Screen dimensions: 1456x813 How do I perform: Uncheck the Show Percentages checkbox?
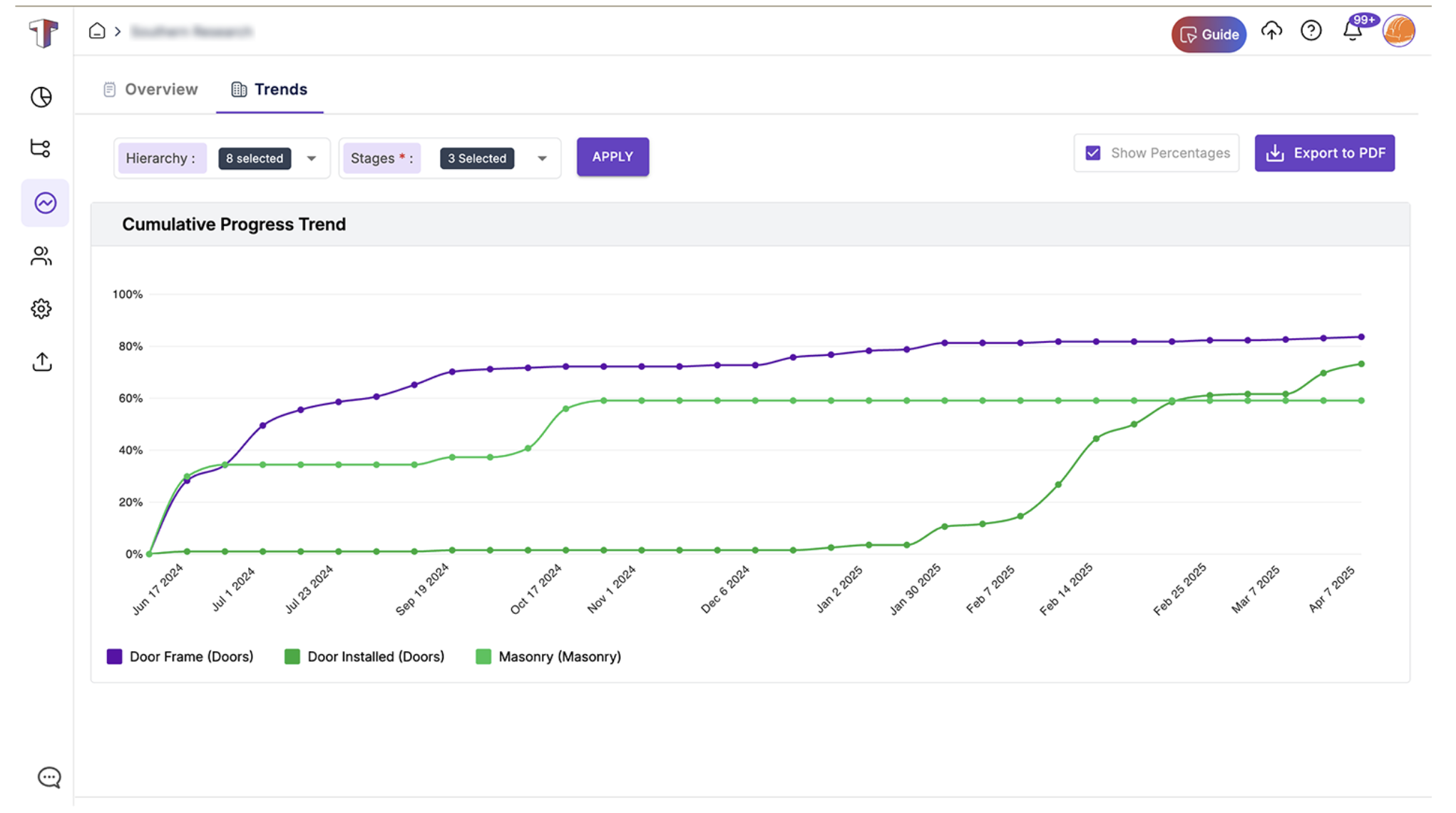pyautogui.click(x=1093, y=153)
